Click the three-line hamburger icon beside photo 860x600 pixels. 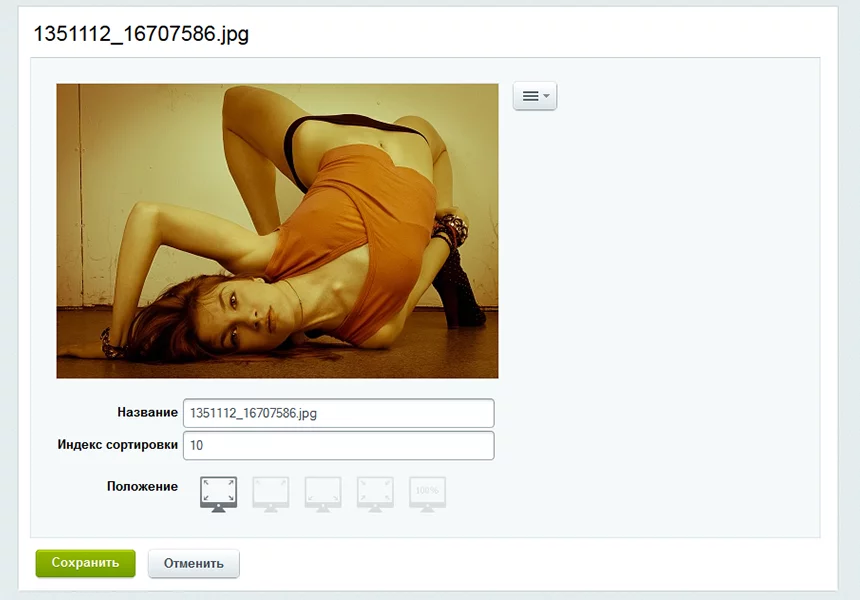530,96
